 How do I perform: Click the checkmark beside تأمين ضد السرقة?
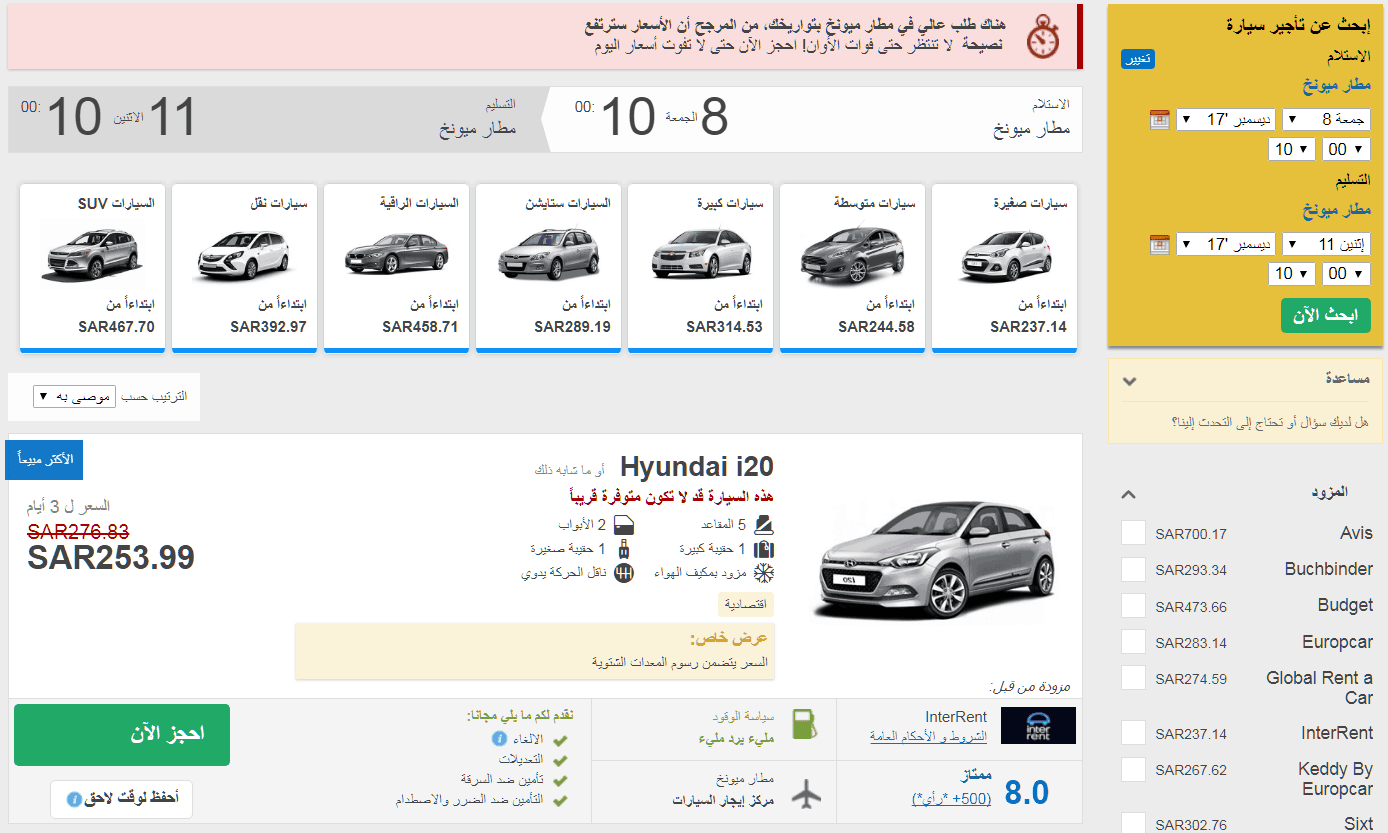(560, 780)
